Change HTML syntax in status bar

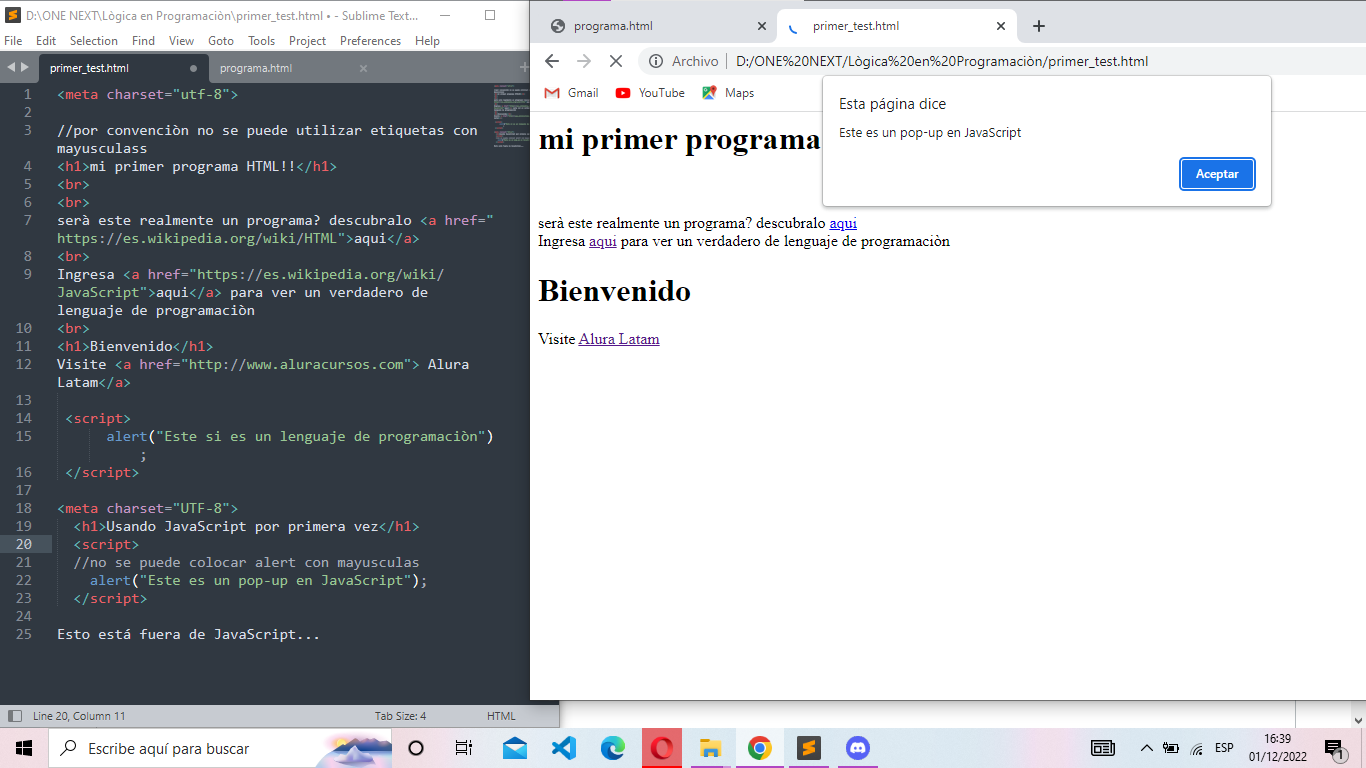click(x=501, y=716)
